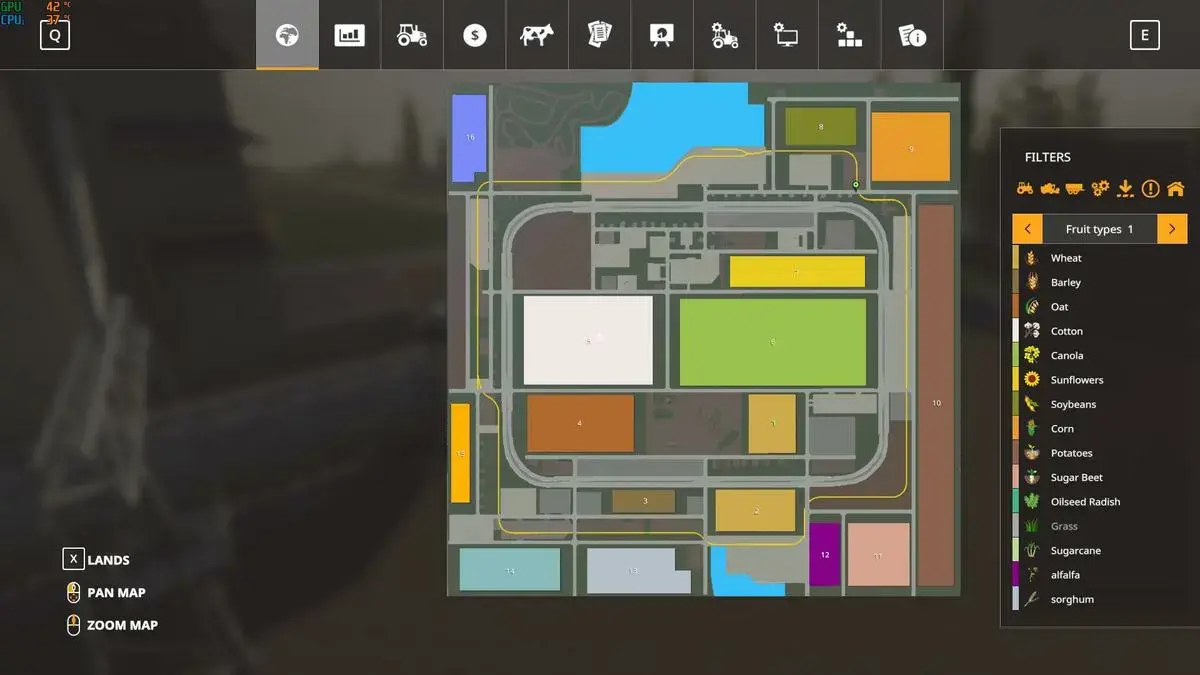Open the animals page with cow icon
This screenshot has height=675, width=1200.
[x=537, y=35]
